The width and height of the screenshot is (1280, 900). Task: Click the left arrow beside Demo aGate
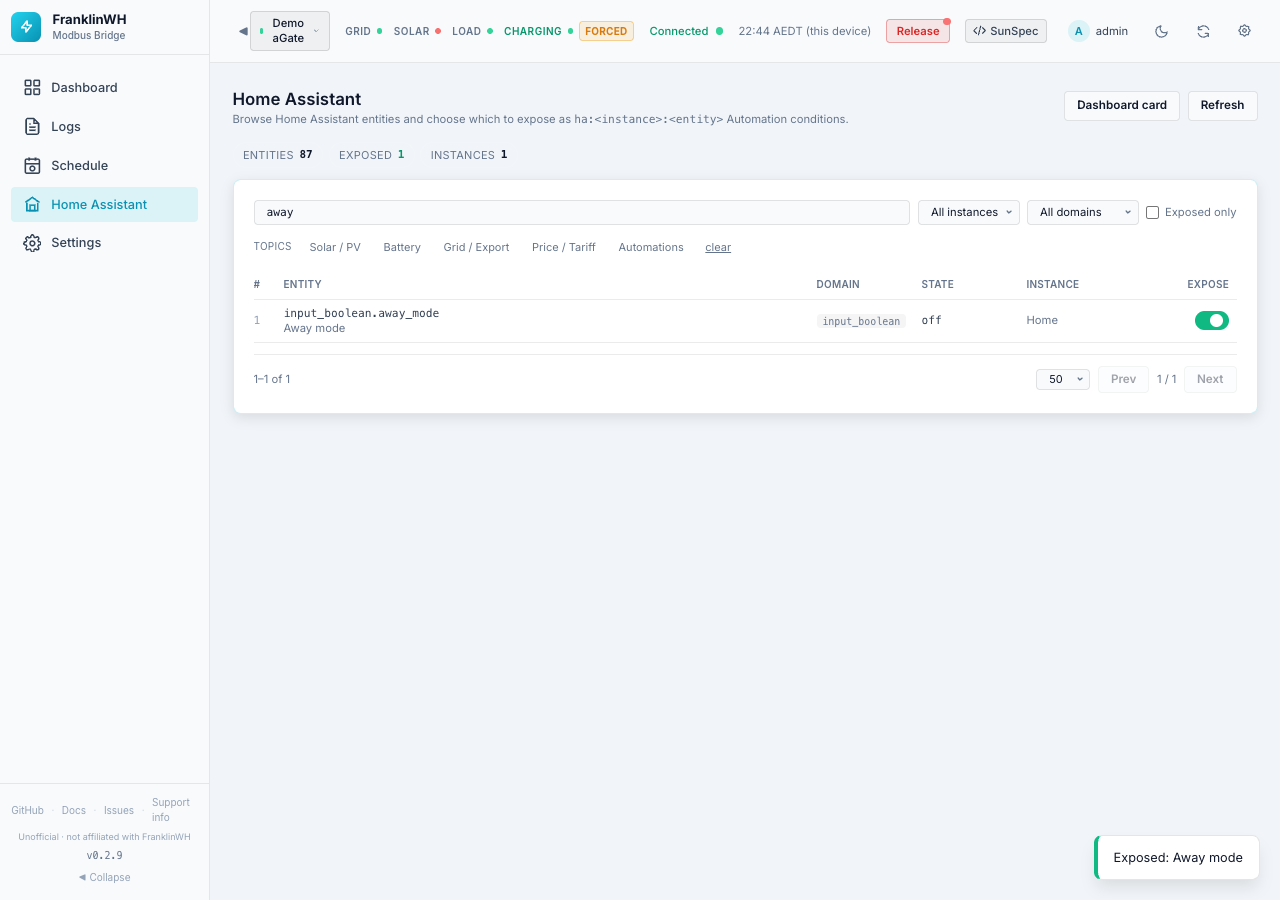click(x=243, y=31)
